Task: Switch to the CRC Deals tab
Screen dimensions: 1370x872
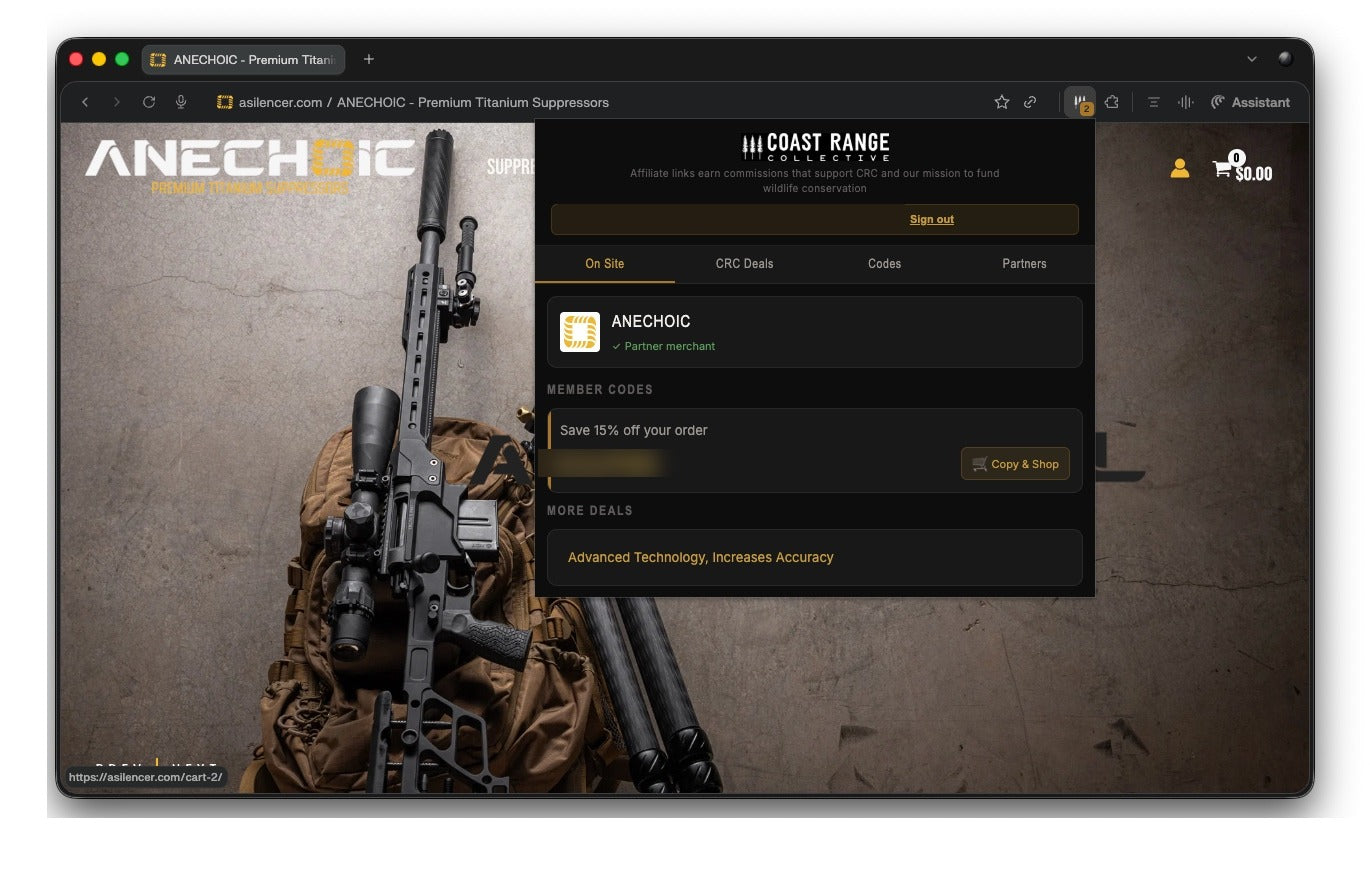Action: point(744,264)
